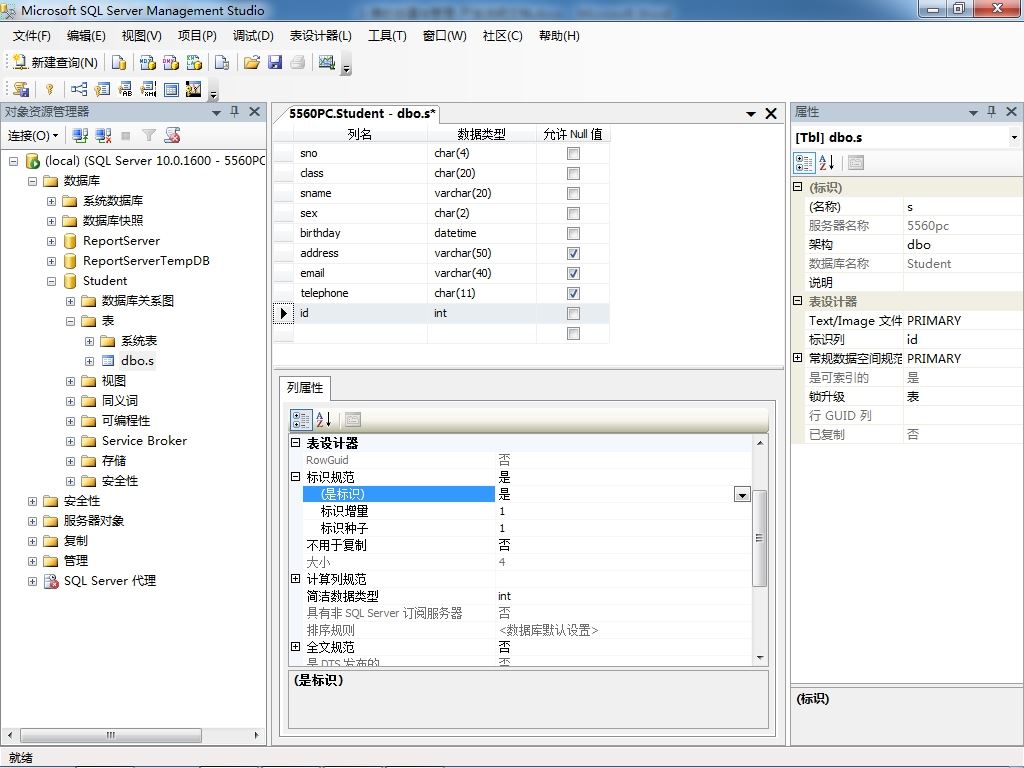Viewport: 1024px width, 768px height.
Task: Click the Manage XML Indexes icon
Action: (x=148, y=89)
